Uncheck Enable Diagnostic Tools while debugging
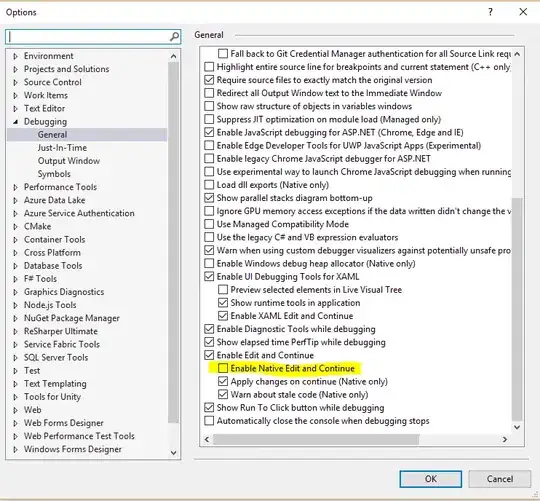This screenshot has height=501, width=540. (x=209, y=329)
